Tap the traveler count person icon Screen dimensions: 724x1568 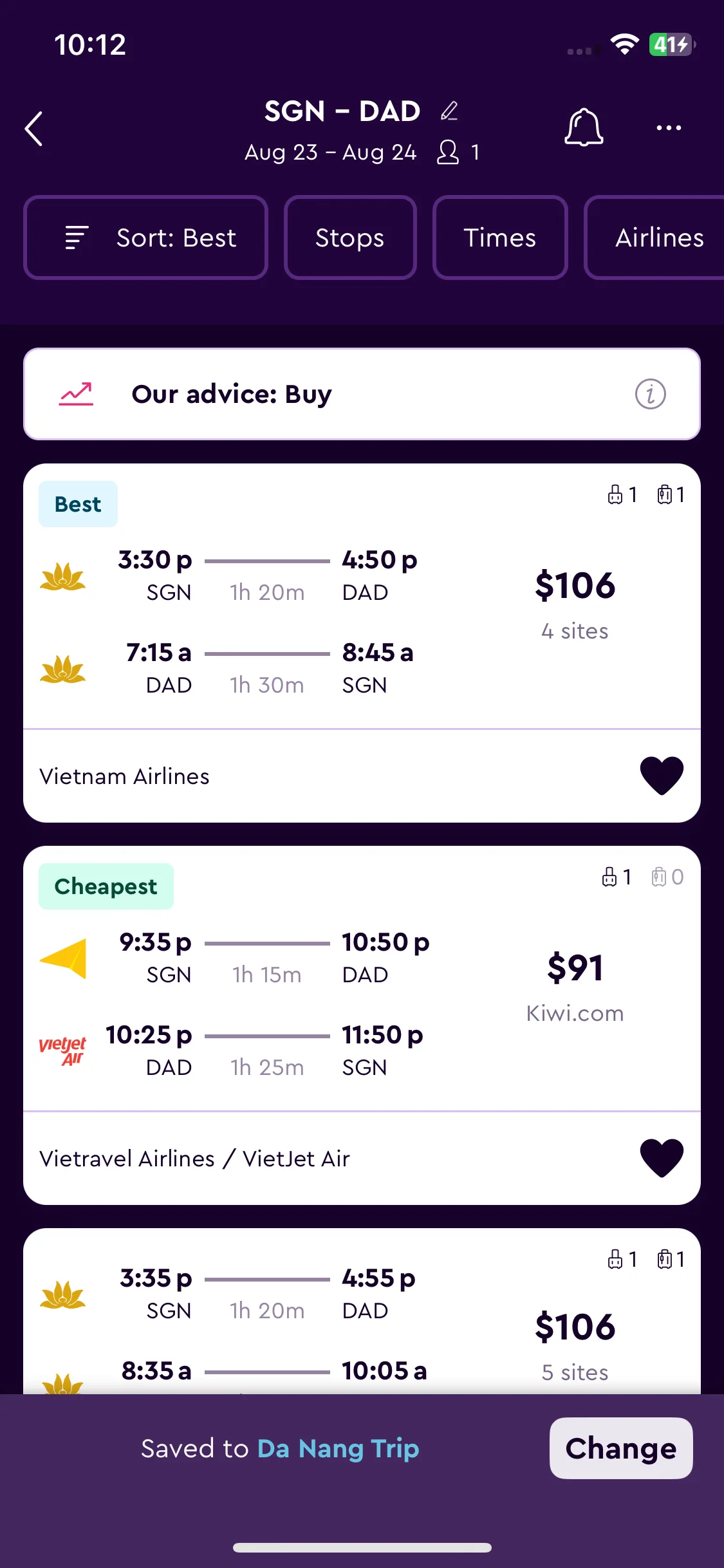tap(448, 153)
